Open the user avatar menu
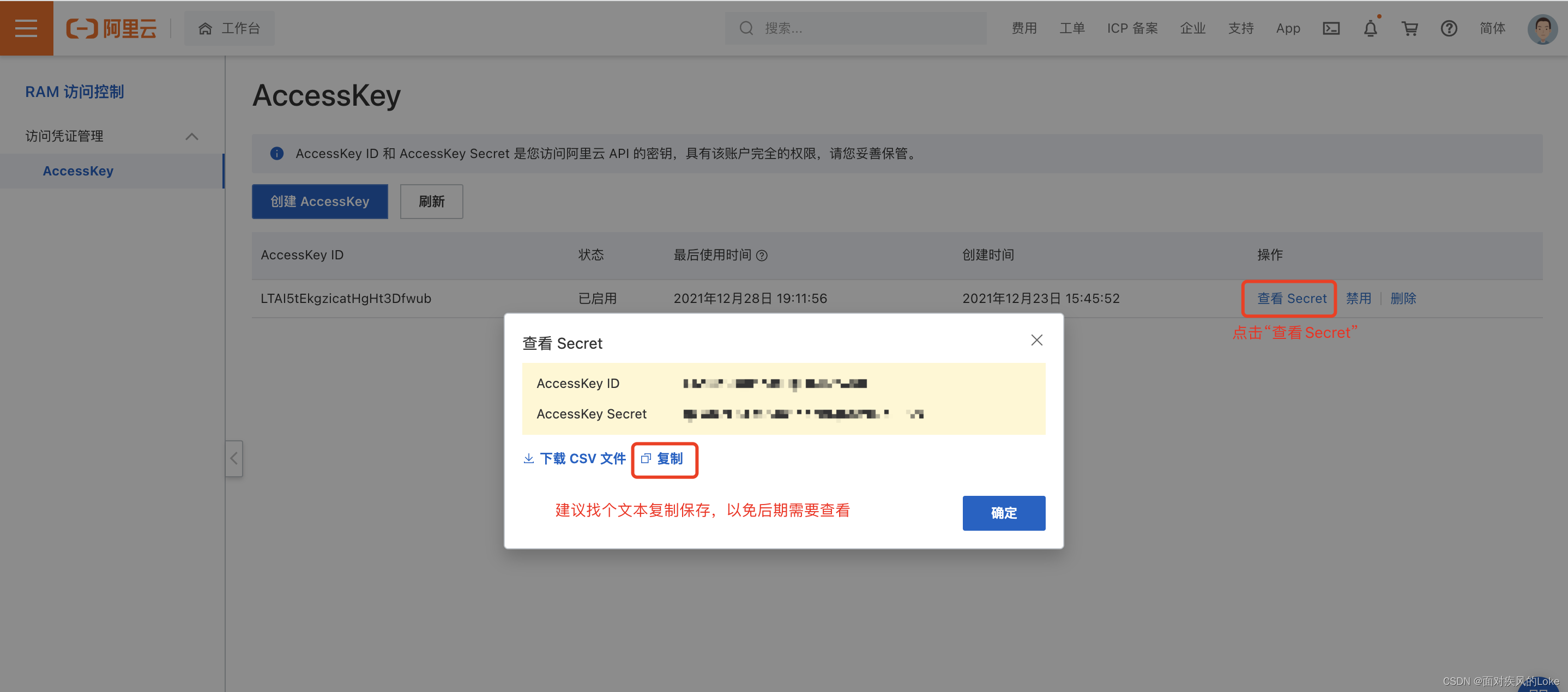 (1542, 28)
